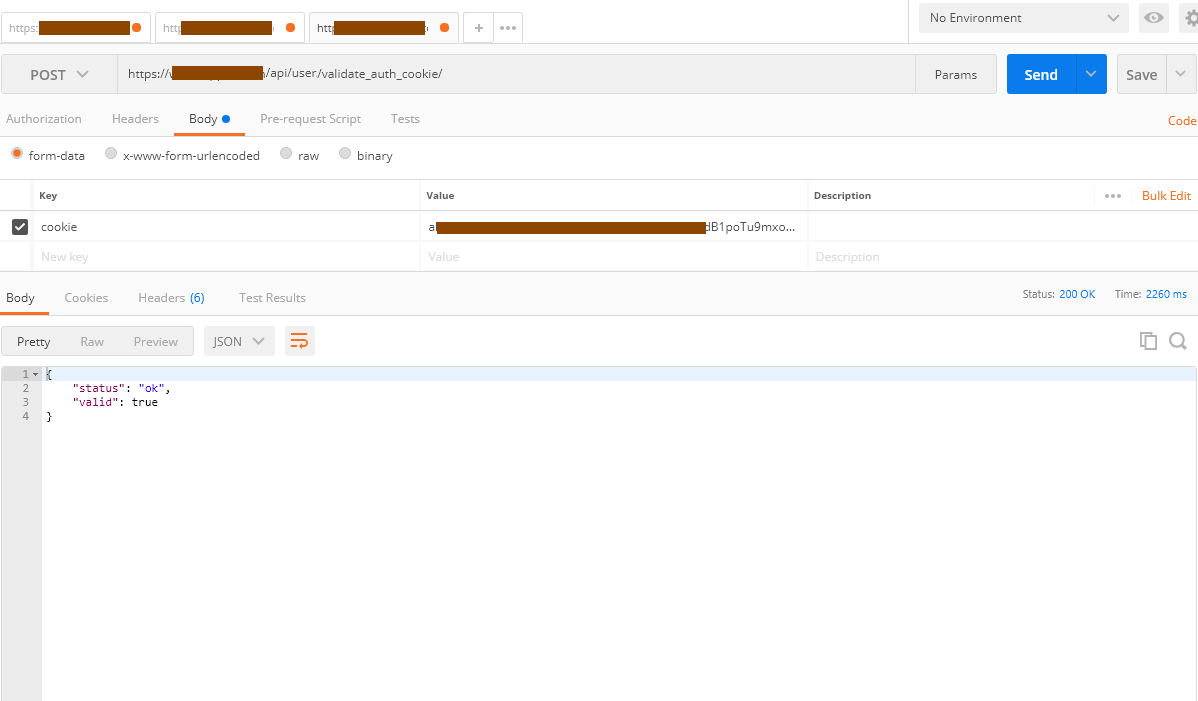Click the "valid": true line in response
Viewport: 1198px width, 701px height.
[115, 402]
